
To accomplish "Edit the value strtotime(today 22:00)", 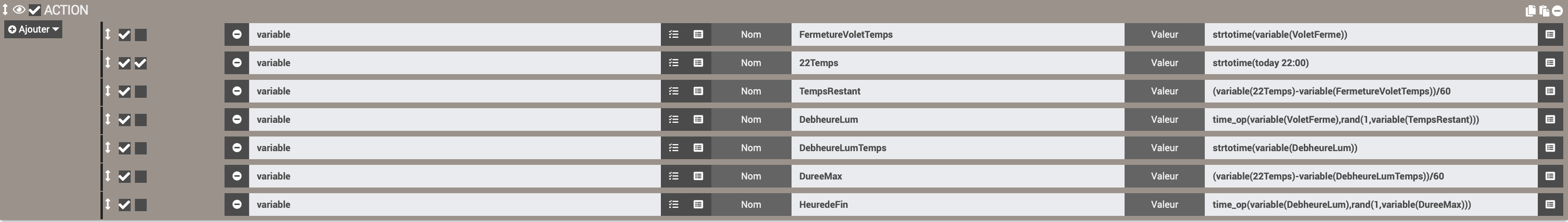I will click(x=1370, y=63).
